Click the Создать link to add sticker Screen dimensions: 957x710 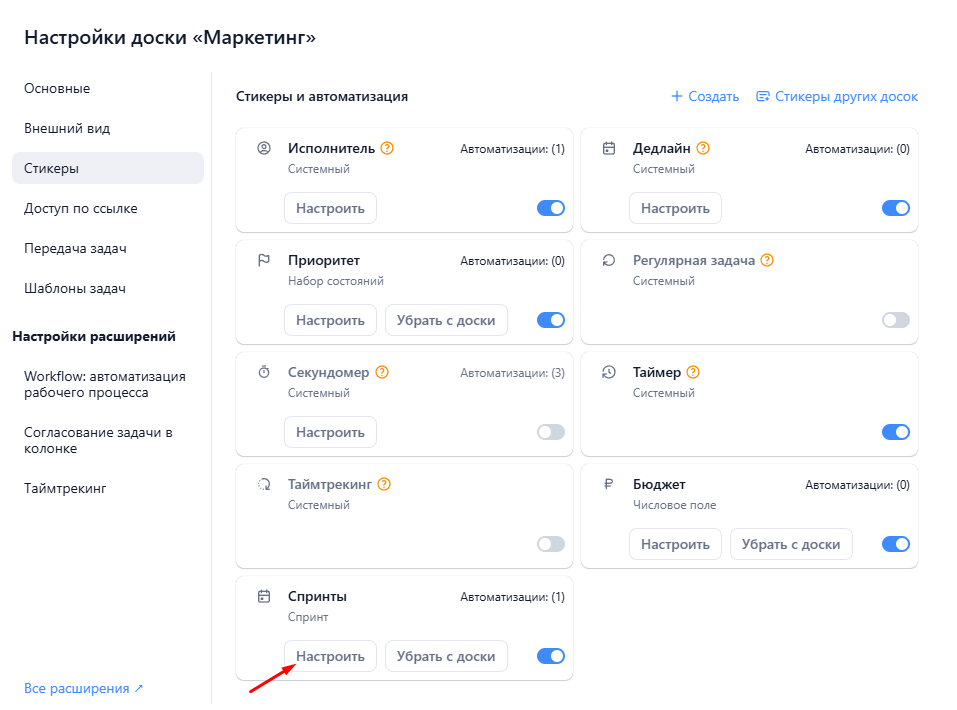(x=705, y=97)
